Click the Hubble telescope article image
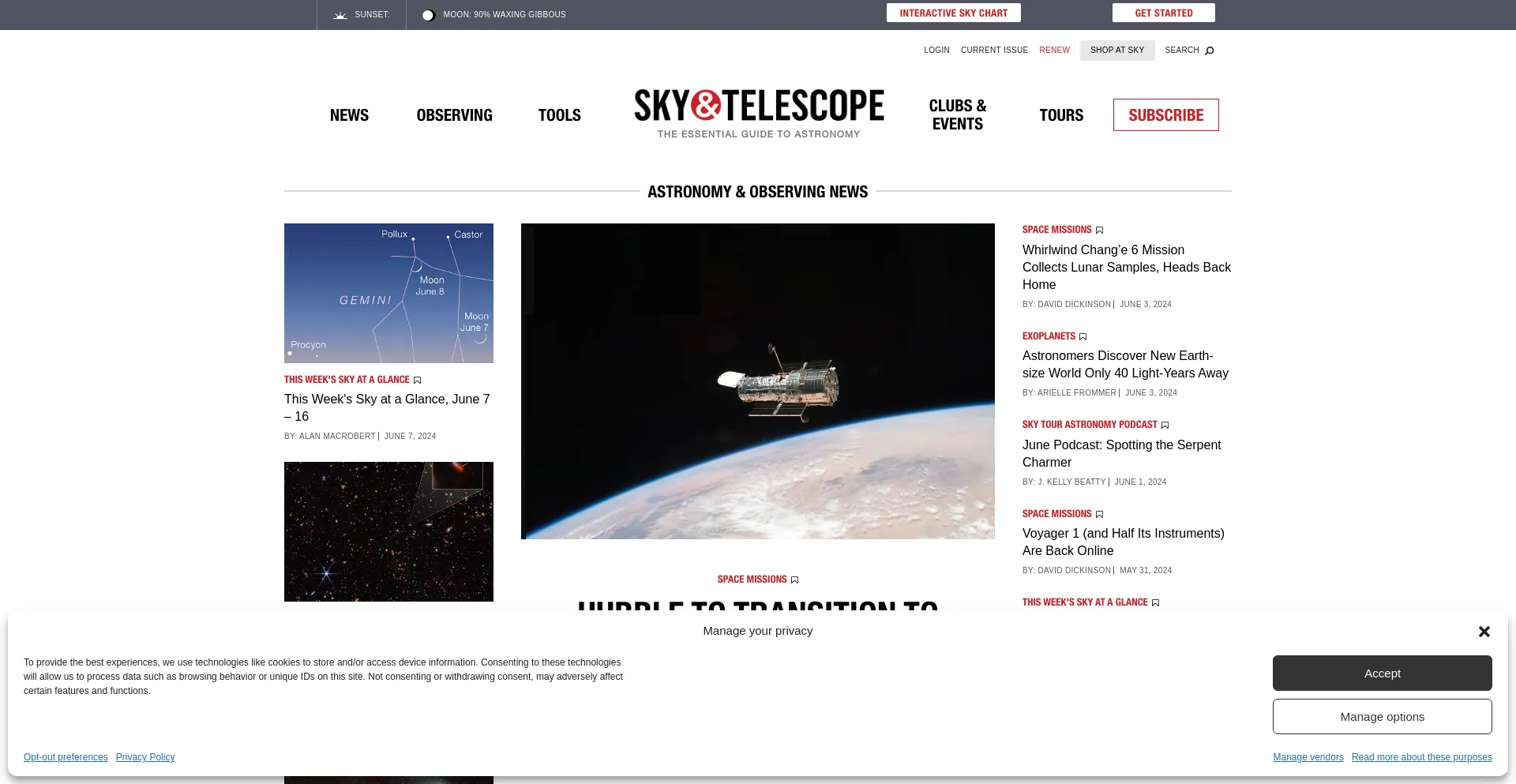The height and width of the screenshot is (784, 1516). point(757,380)
